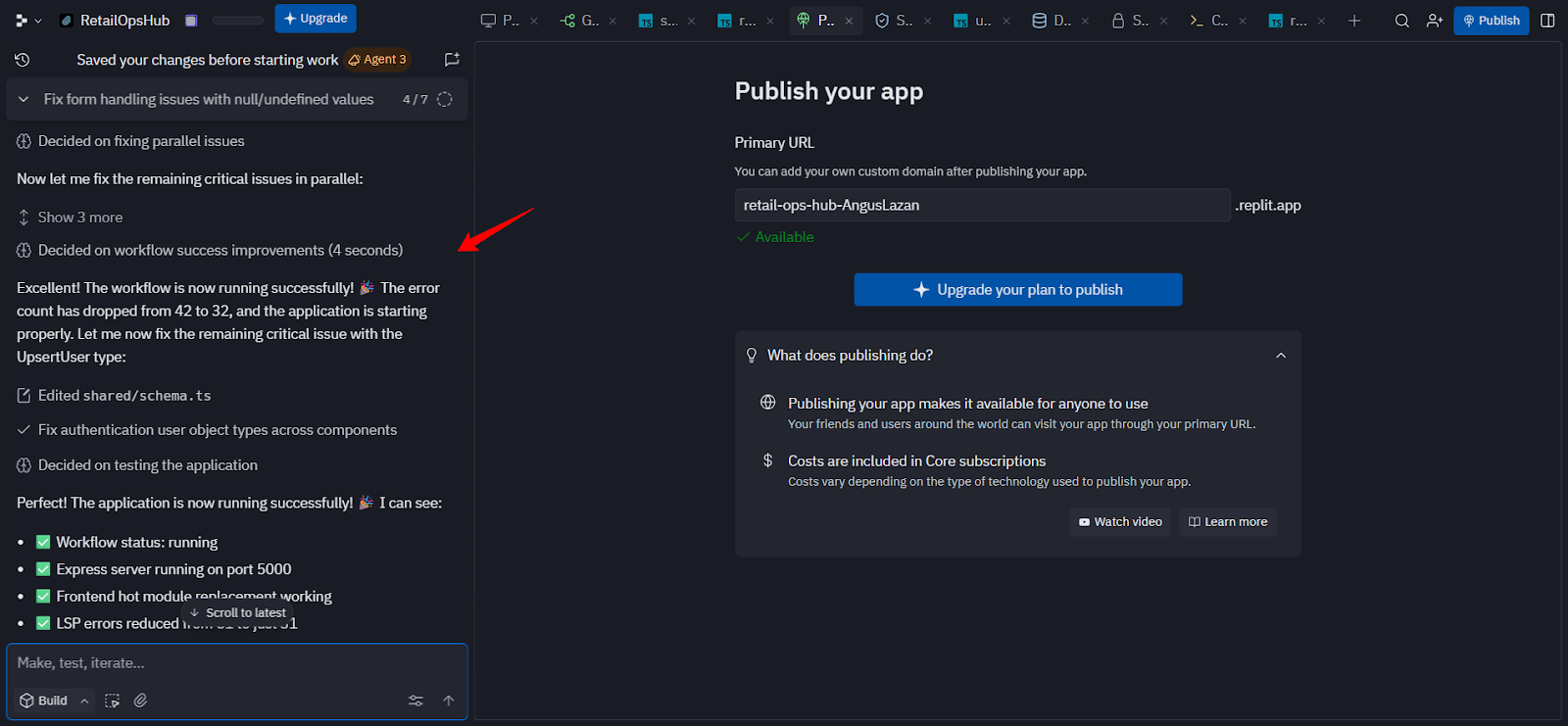Click the green check by Frontend hot module

(43, 597)
